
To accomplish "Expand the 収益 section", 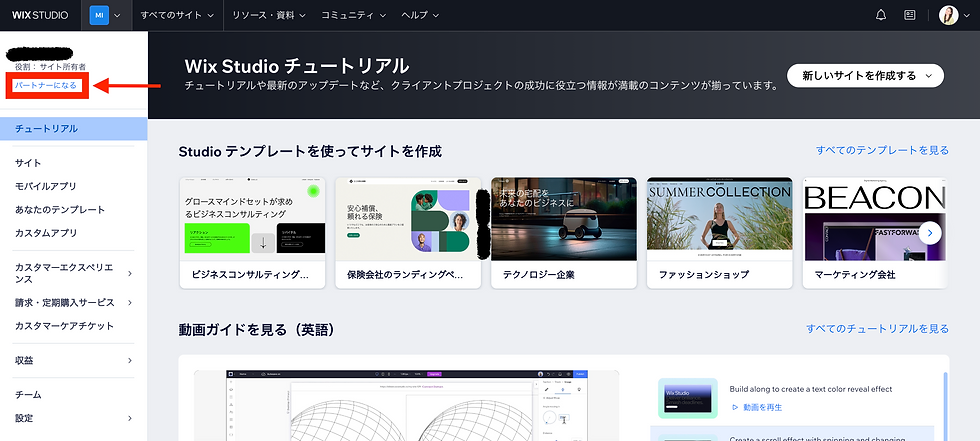I will point(74,360).
